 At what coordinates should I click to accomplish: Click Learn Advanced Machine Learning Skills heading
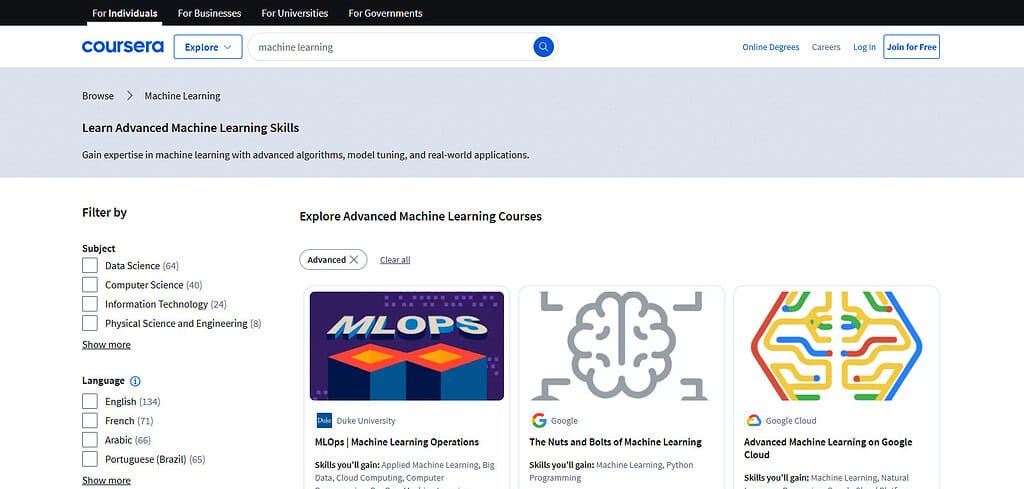191,128
